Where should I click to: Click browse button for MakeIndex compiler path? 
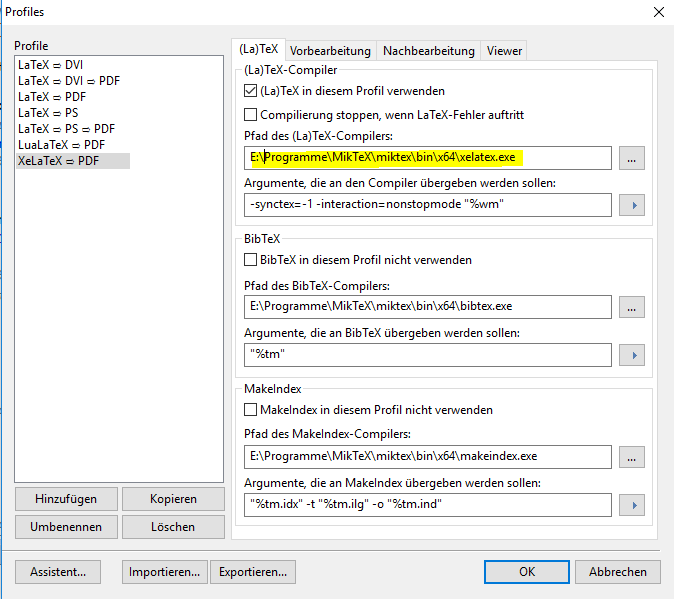(630, 457)
